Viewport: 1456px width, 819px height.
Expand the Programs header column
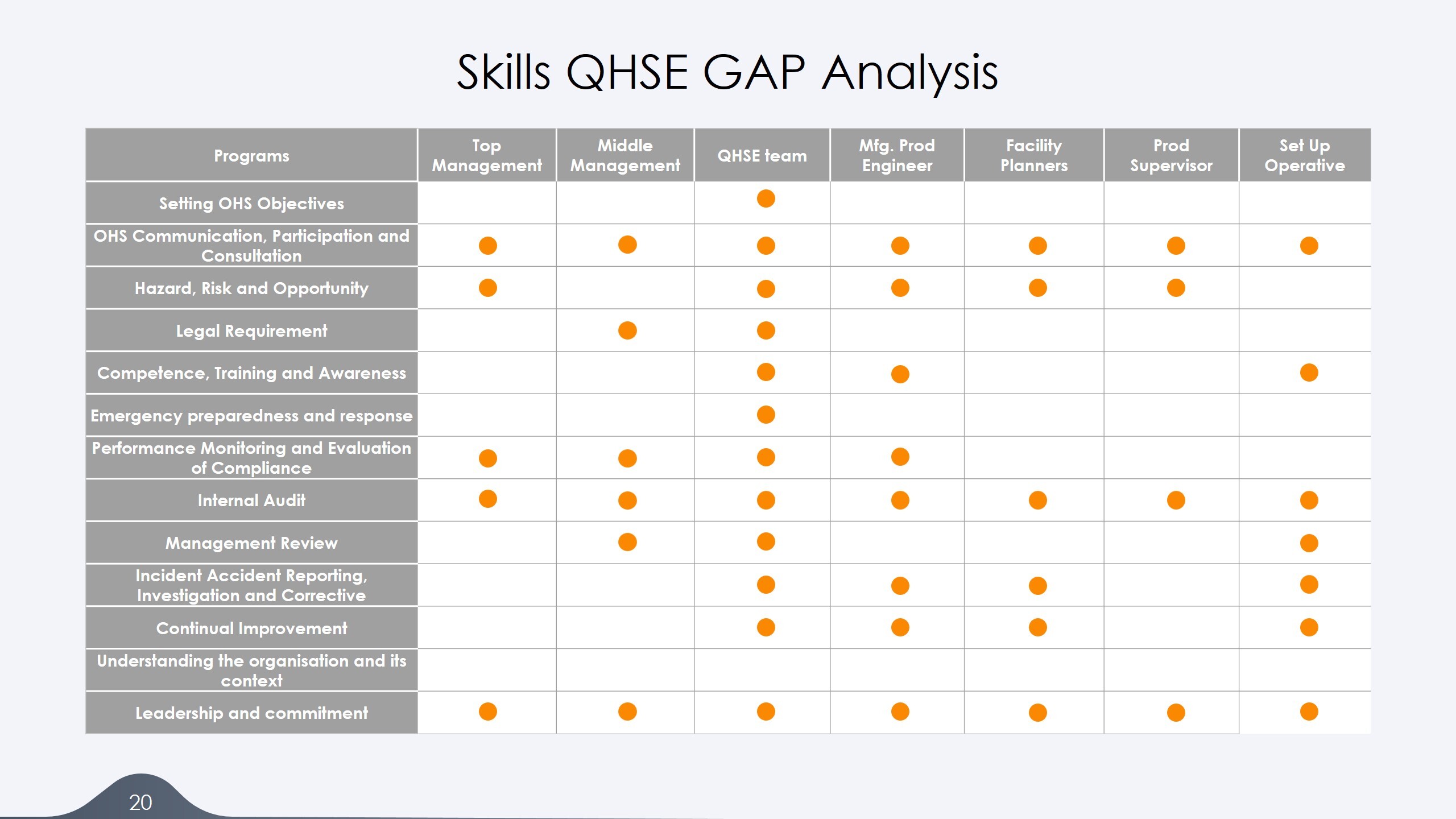tap(251, 155)
